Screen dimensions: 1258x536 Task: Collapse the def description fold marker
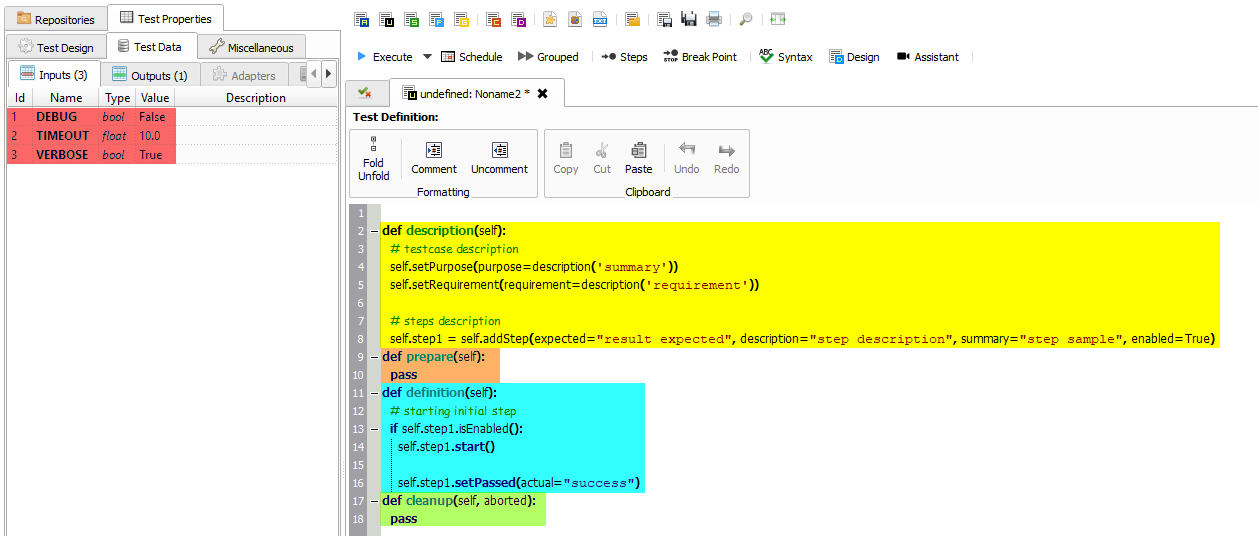[x=374, y=231]
